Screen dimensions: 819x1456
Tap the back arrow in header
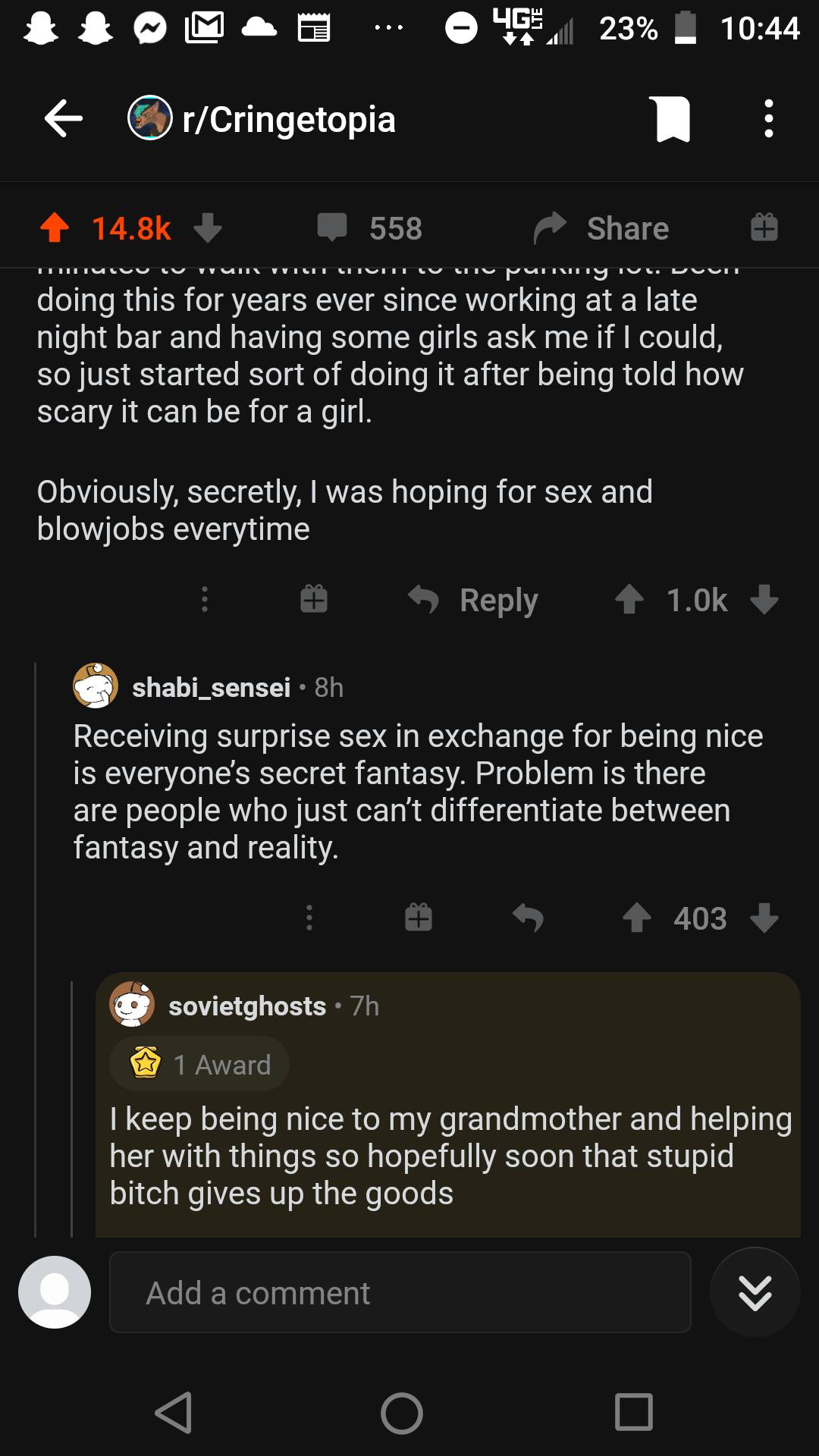point(64,119)
